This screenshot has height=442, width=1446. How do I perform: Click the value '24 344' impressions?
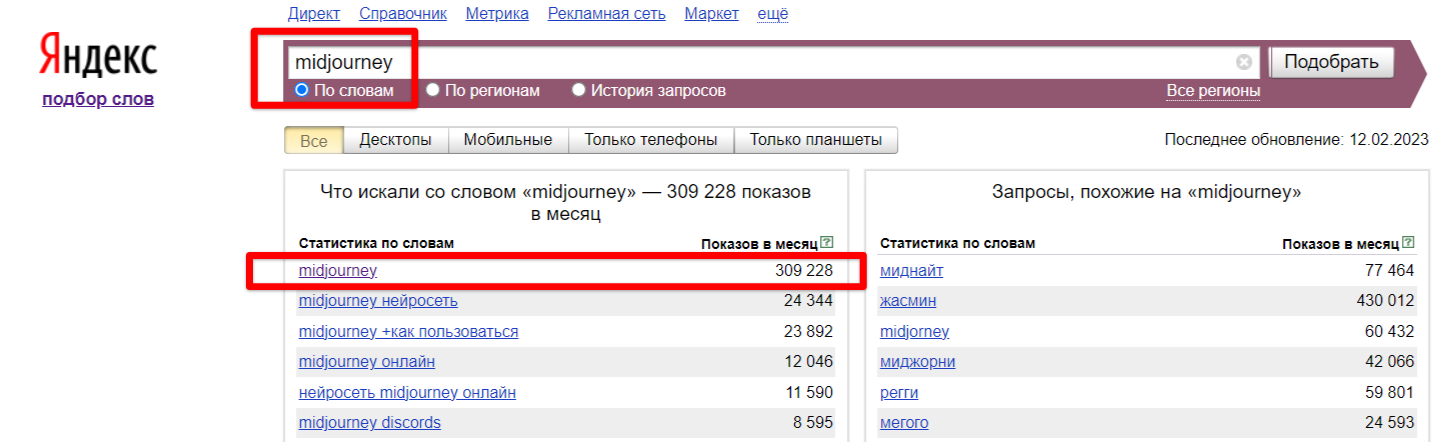tap(808, 301)
